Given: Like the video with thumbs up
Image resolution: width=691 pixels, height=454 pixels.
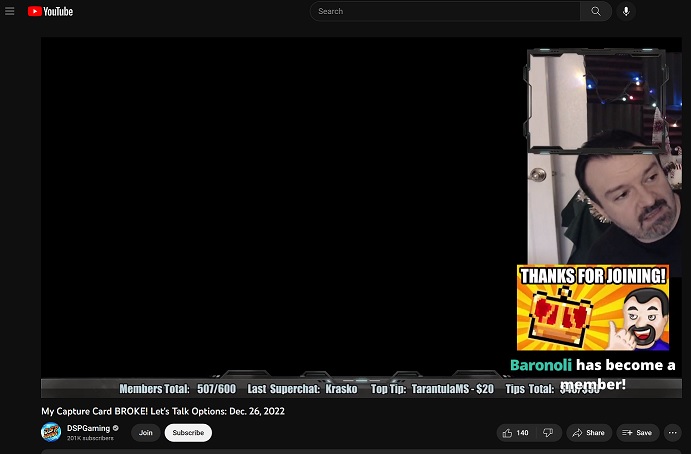Looking at the screenshot, I should tap(515, 433).
